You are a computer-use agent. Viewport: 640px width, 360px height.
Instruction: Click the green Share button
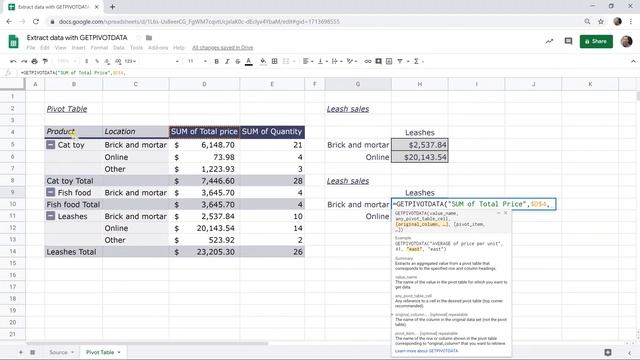596,41
